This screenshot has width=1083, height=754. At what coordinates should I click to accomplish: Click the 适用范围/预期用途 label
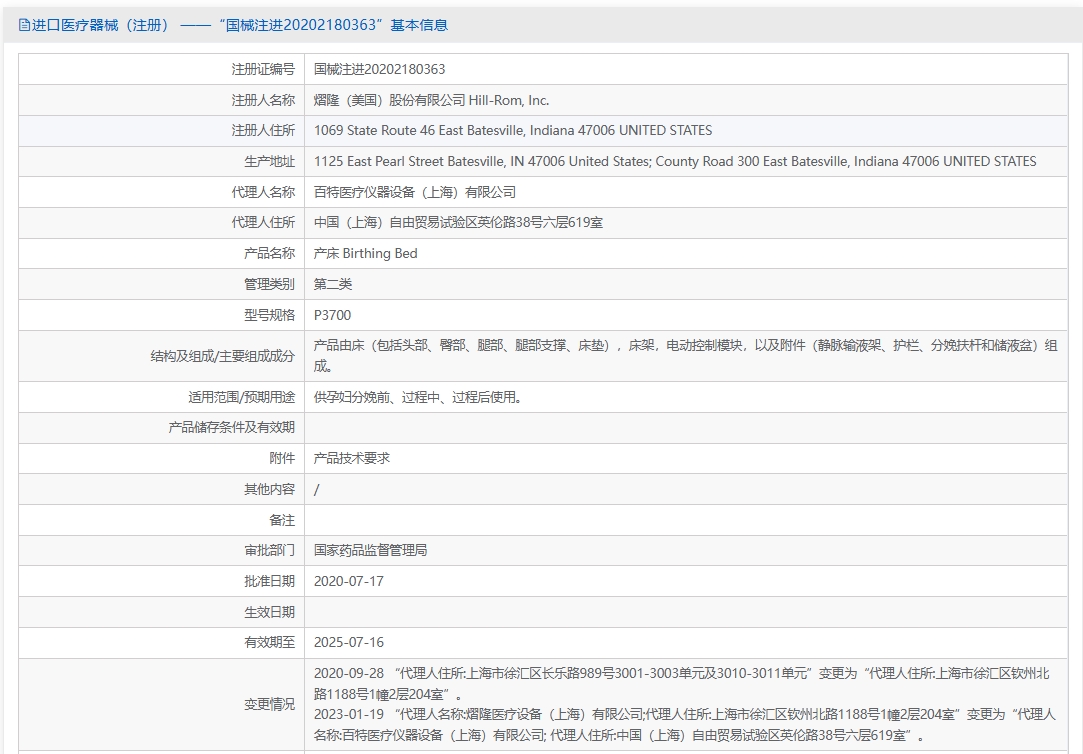tap(242, 397)
